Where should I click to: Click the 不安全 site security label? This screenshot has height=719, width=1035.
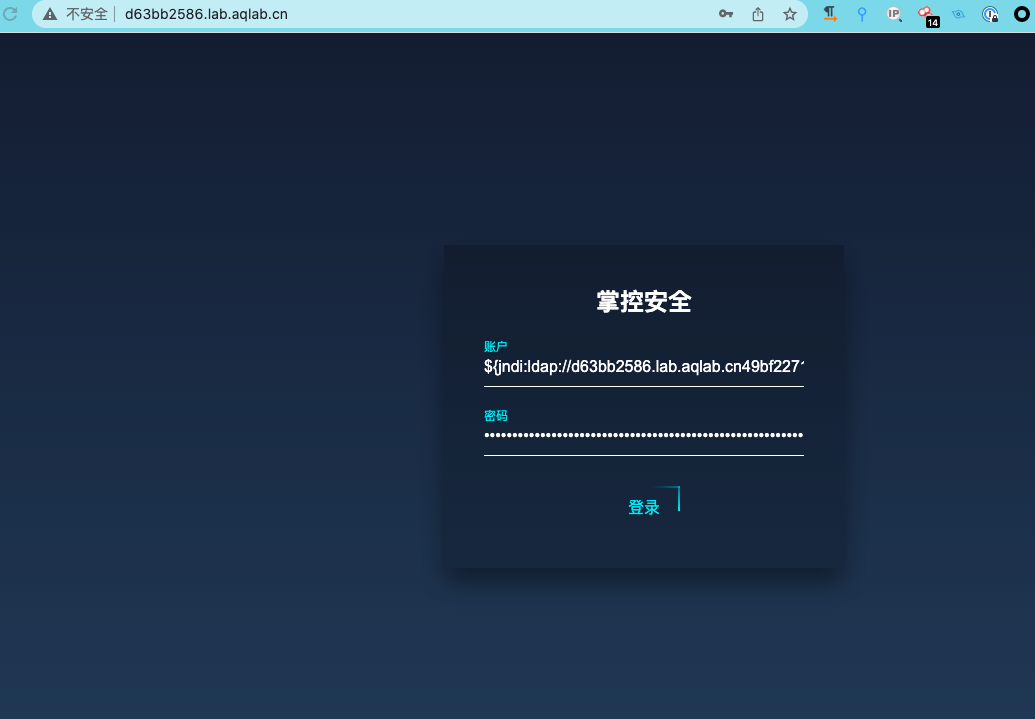(87, 14)
